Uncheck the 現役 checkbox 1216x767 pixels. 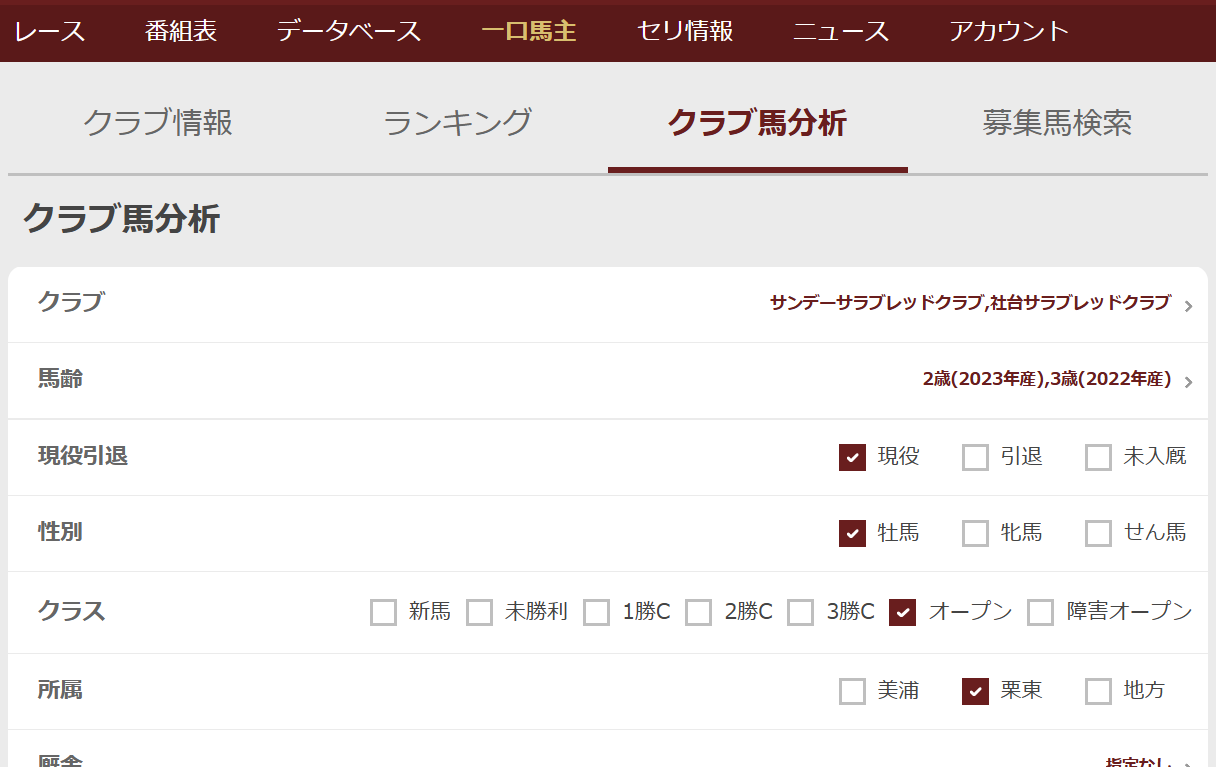click(x=852, y=457)
